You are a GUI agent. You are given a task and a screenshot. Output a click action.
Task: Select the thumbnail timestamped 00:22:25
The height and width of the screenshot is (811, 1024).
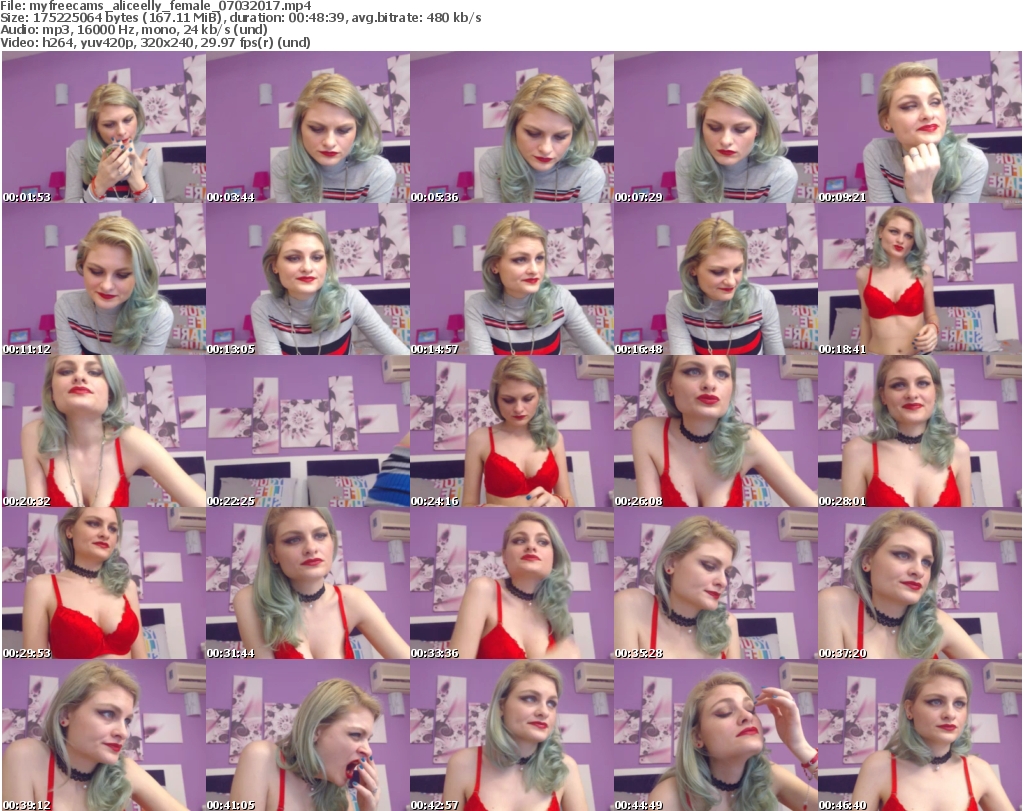[308, 431]
